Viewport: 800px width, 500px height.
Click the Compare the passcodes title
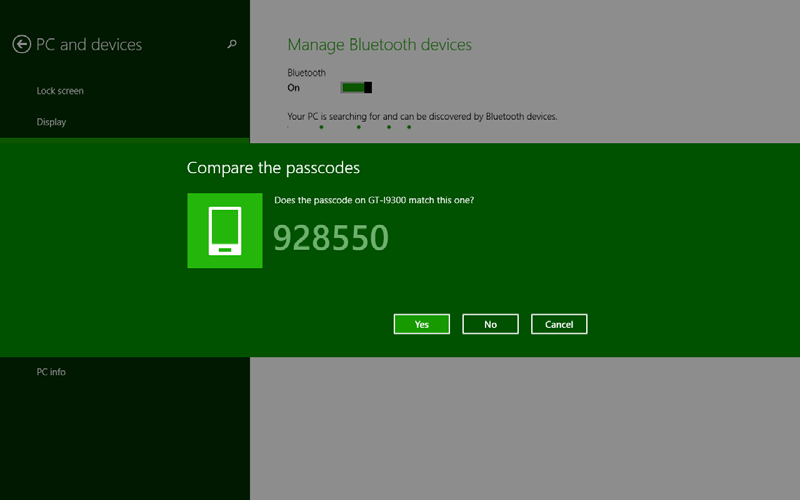[x=273, y=168]
